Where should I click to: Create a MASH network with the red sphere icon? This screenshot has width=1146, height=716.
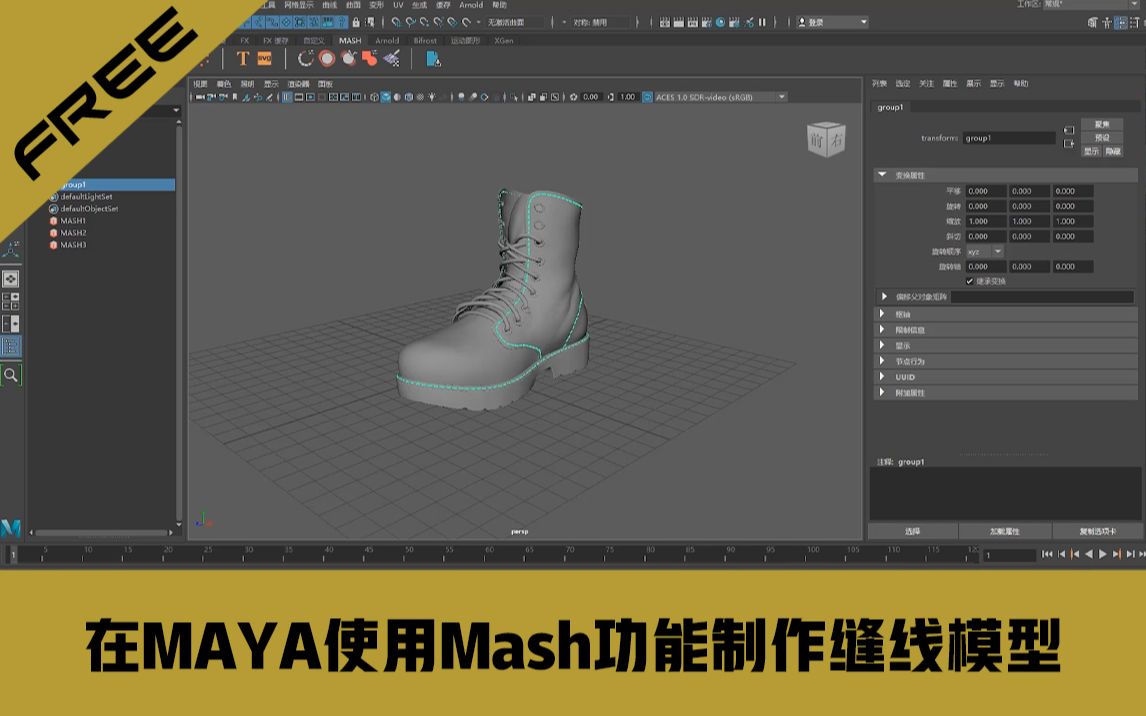pyautogui.click(x=327, y=58)
